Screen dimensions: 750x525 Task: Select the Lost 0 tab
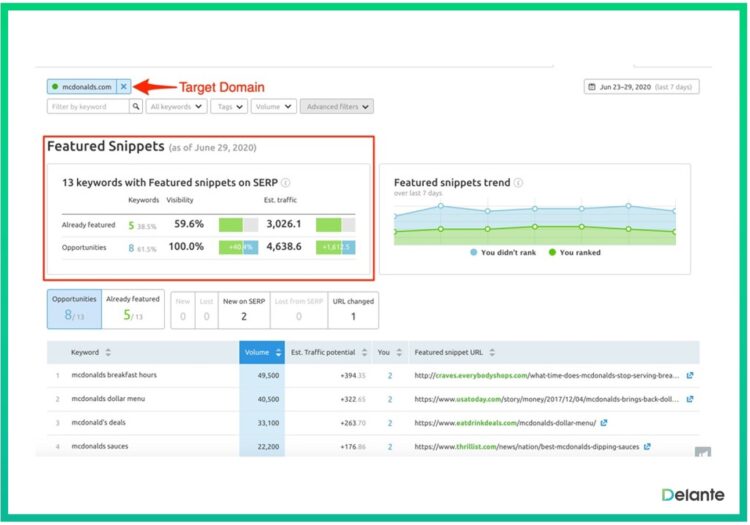[207, 310]
